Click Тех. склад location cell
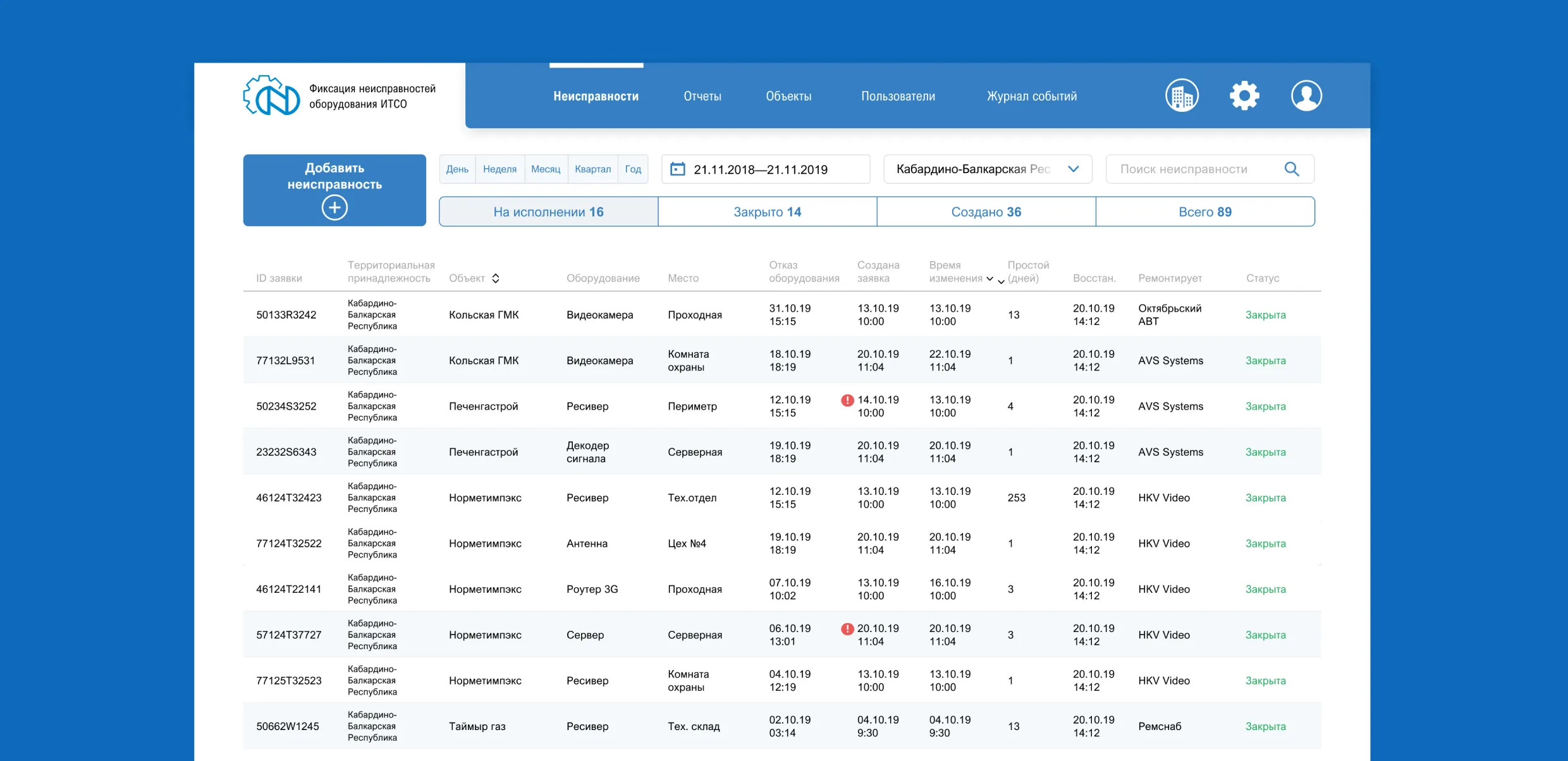Image resolution: width=1568 pixels, height=761 pixels. pyautogui.click(x=694, y=726)
